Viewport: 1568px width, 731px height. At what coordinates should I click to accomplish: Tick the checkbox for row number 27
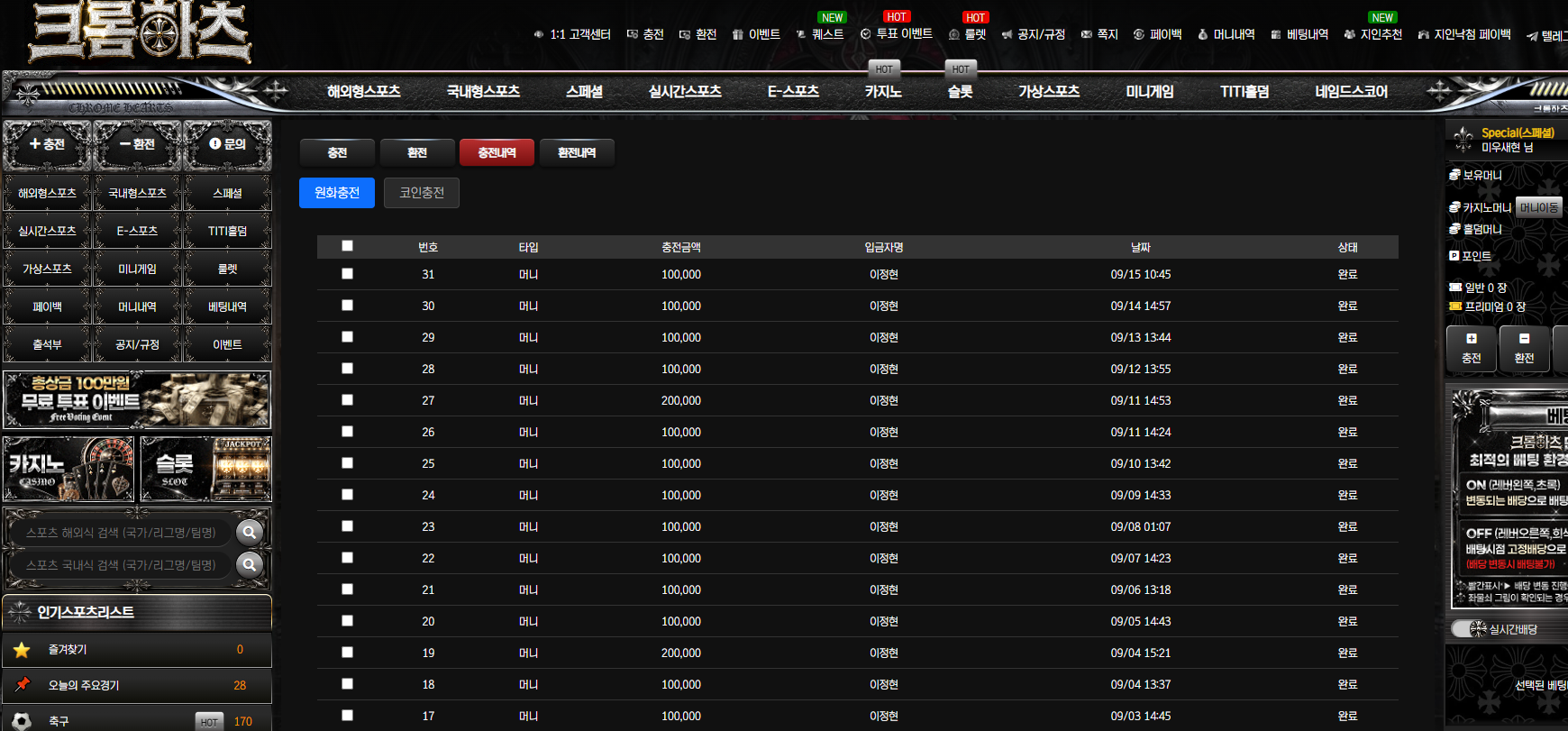347,400
